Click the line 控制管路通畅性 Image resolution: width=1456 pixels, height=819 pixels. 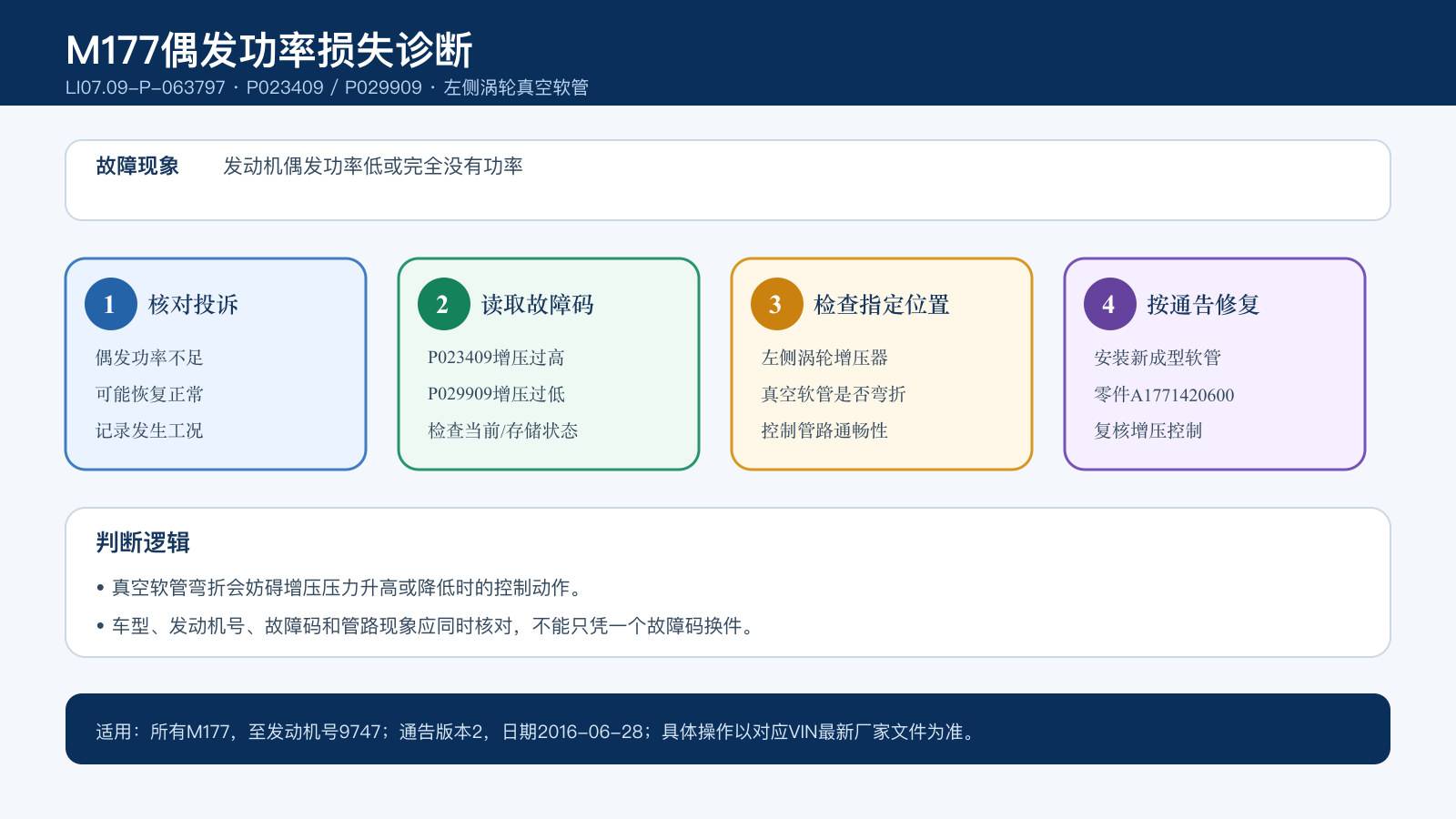[x=824, y=430]
